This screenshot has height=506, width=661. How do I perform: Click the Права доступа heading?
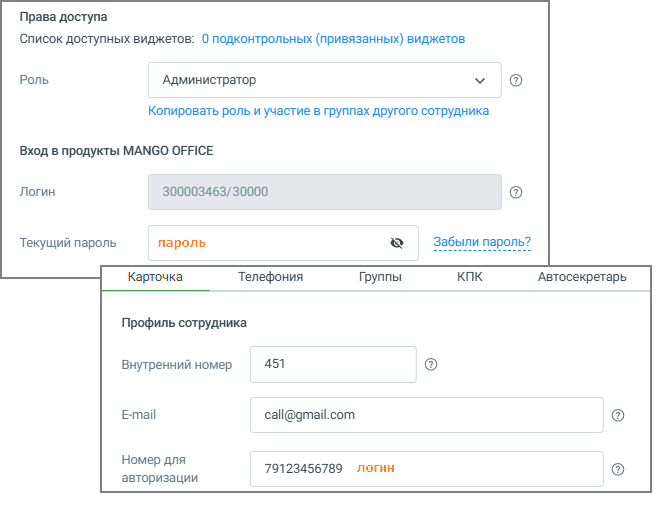click(x=63, y=17)
